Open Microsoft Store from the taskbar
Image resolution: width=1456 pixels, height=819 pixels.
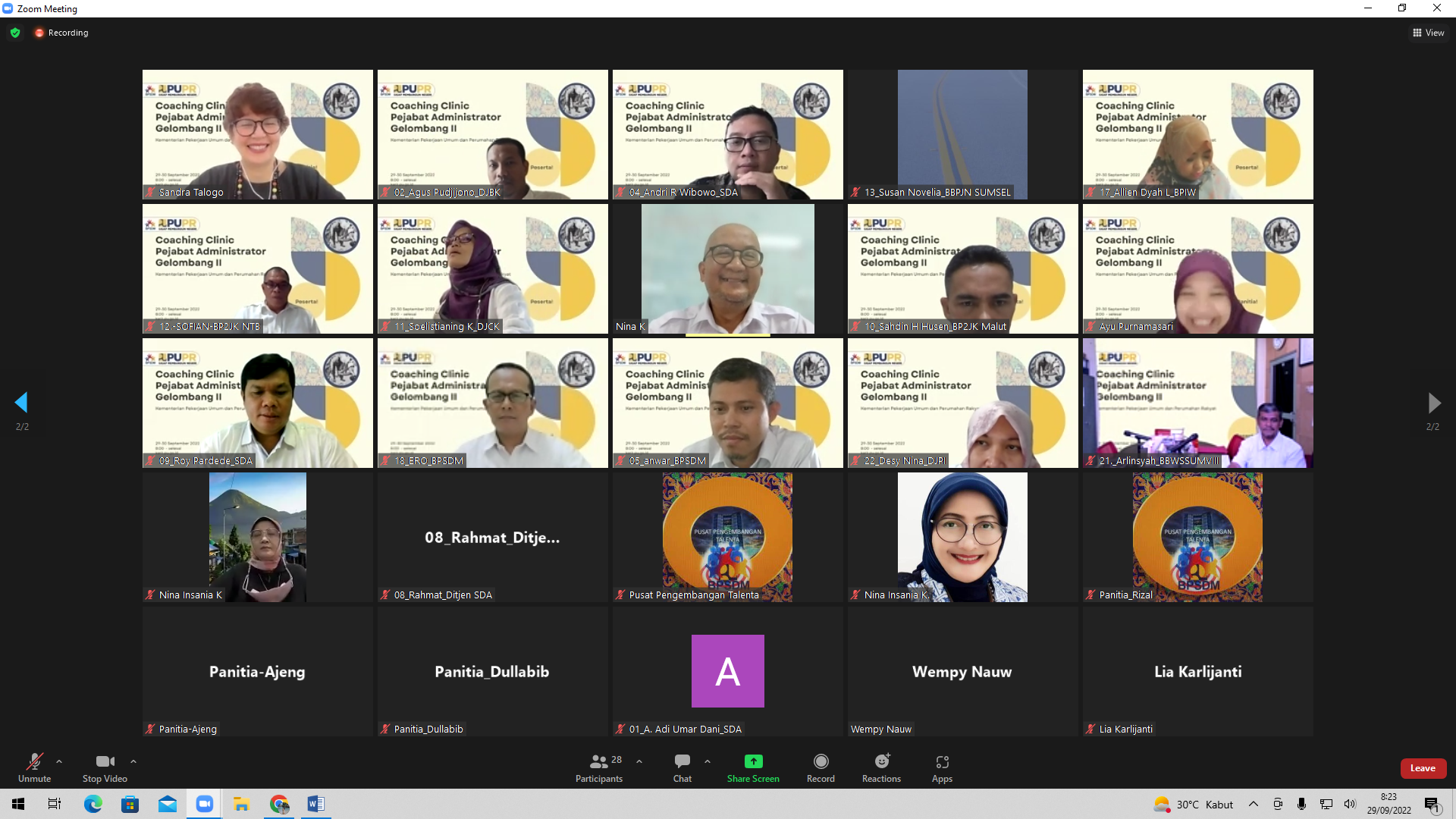coord(130,804)
